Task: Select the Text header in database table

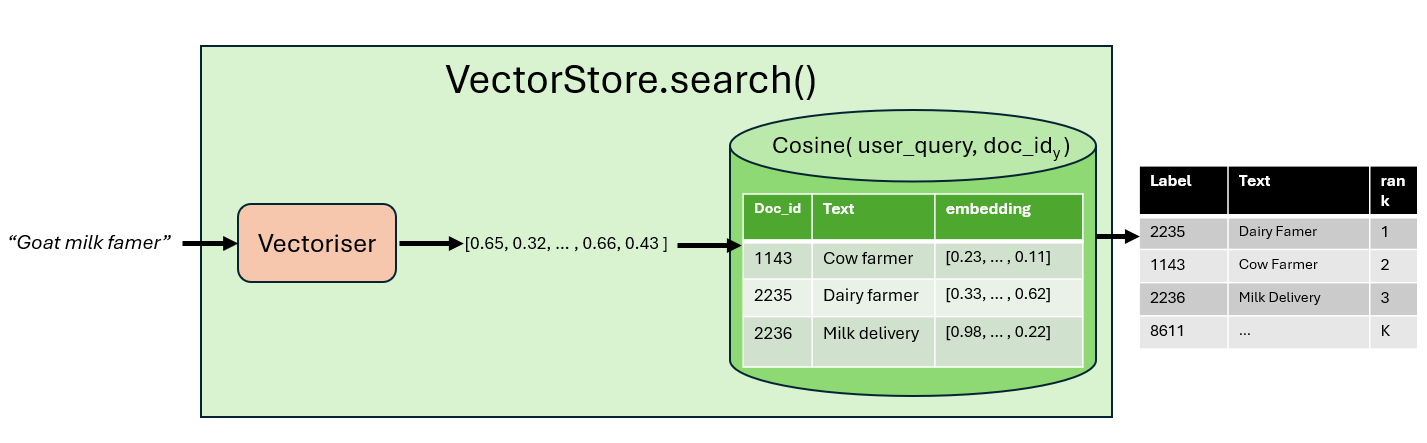Action: click(840, 210)
